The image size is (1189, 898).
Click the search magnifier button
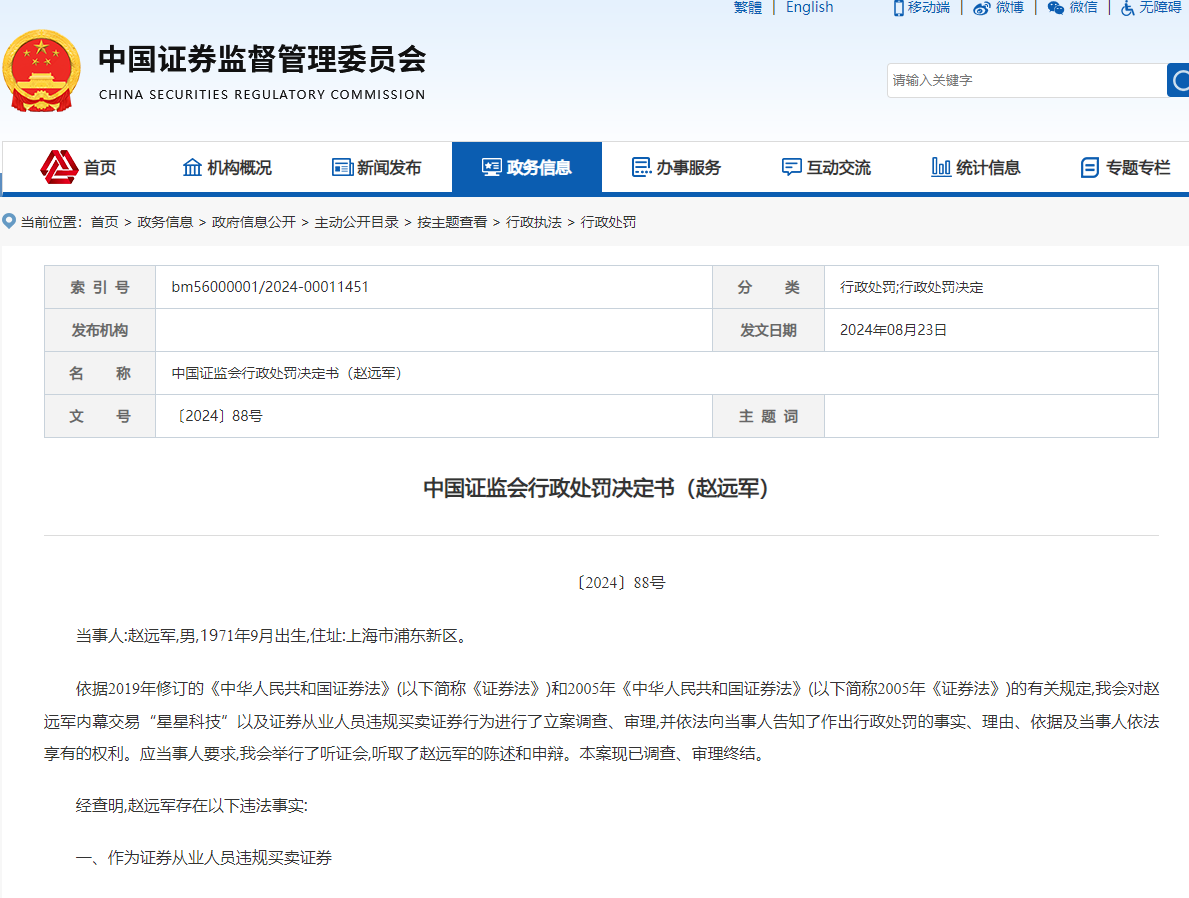(1178, 80)
